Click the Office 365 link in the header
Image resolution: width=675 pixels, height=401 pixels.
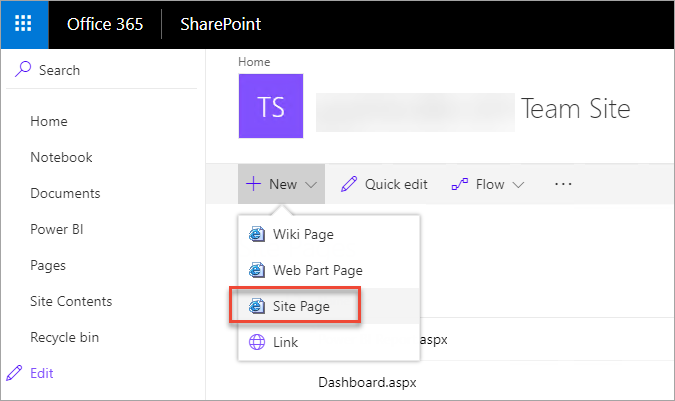(105, 24)
